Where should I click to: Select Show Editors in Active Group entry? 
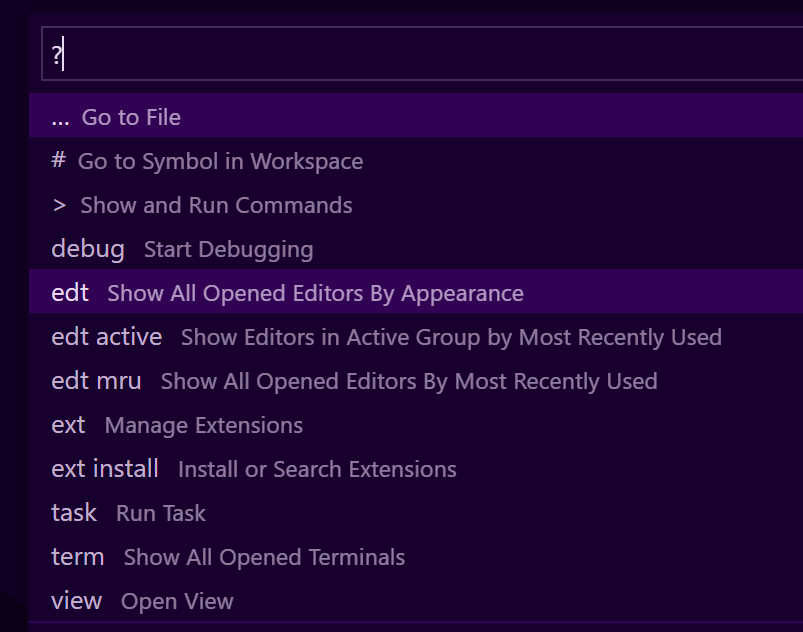pos(450,337)
